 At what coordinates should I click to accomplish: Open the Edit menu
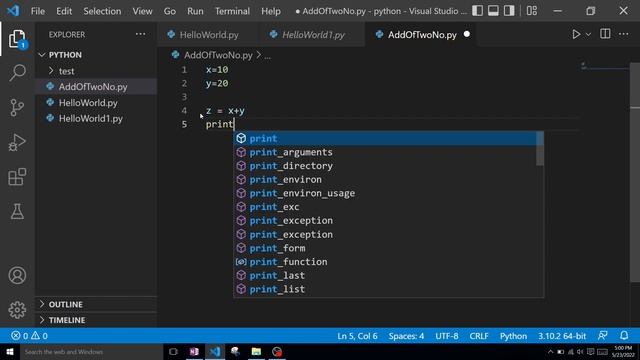[64, 11]
